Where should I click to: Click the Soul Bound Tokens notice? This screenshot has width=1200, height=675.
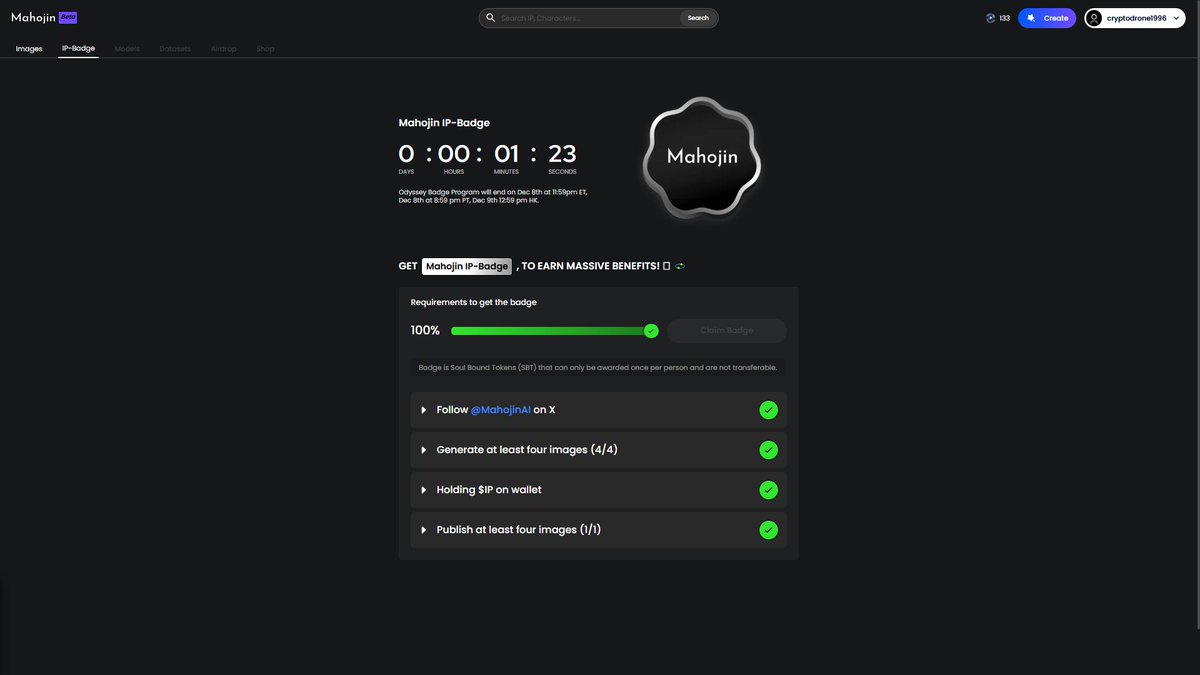598,367
